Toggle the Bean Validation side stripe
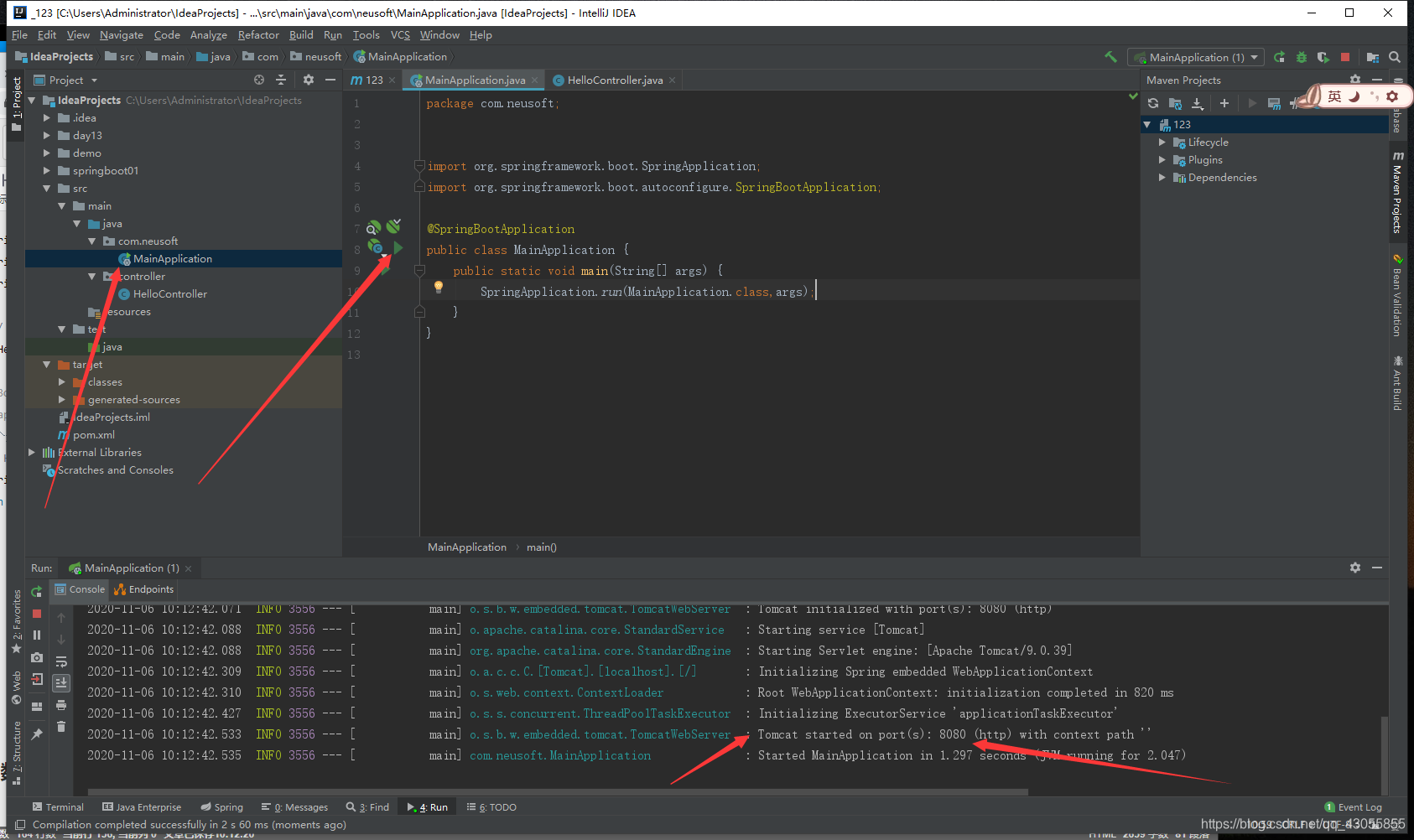This screenshot has height=840, width=1414. [x=1397, y=295]
